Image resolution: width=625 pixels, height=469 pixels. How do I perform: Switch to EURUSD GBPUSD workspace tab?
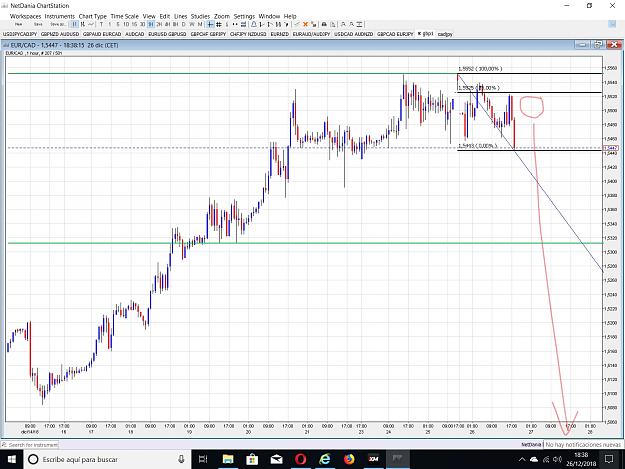167,34
